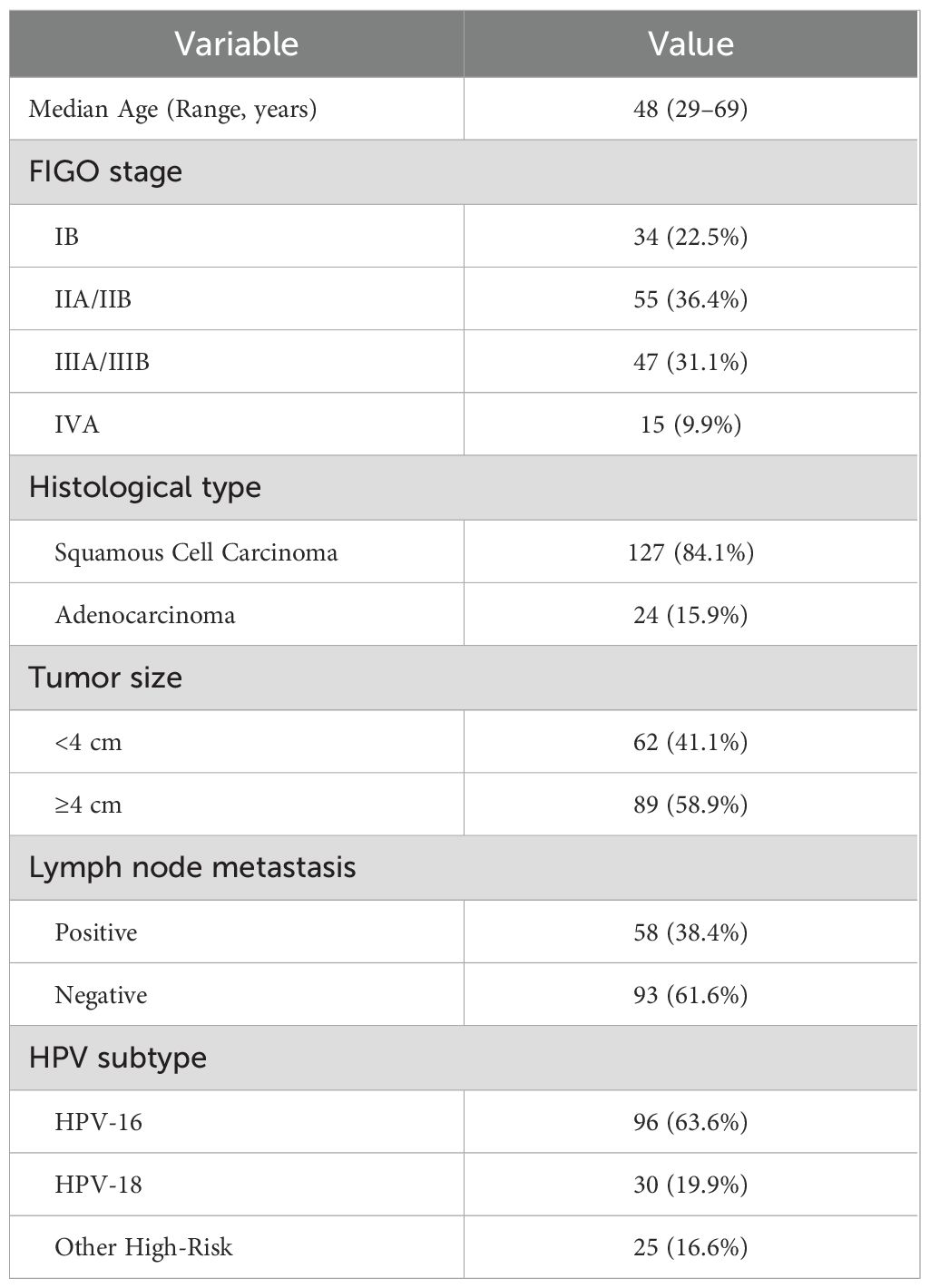Click the <4 cm row label
Image resolution: width=930 pixels, height=1288 pixels.
pyautogui.click(x=87, y=742)
